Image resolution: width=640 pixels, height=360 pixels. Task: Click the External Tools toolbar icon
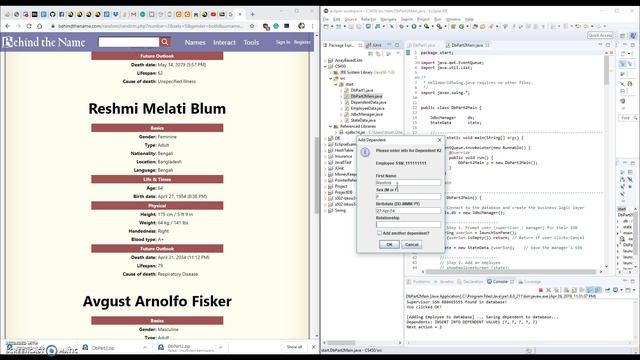pos(439,27)
